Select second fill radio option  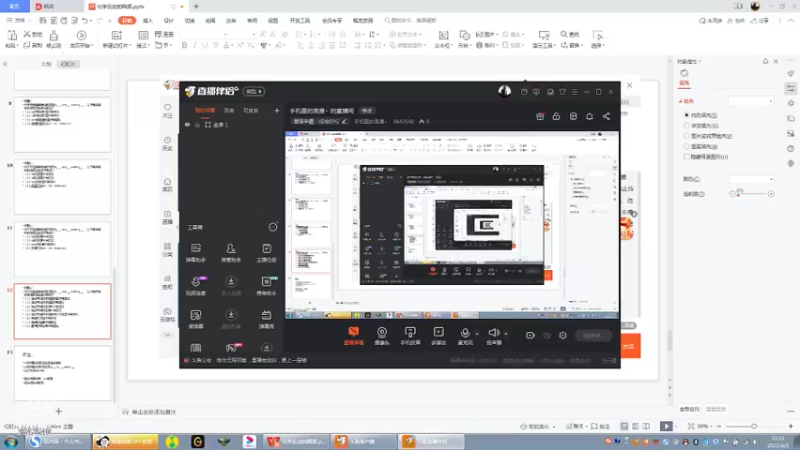686,126
